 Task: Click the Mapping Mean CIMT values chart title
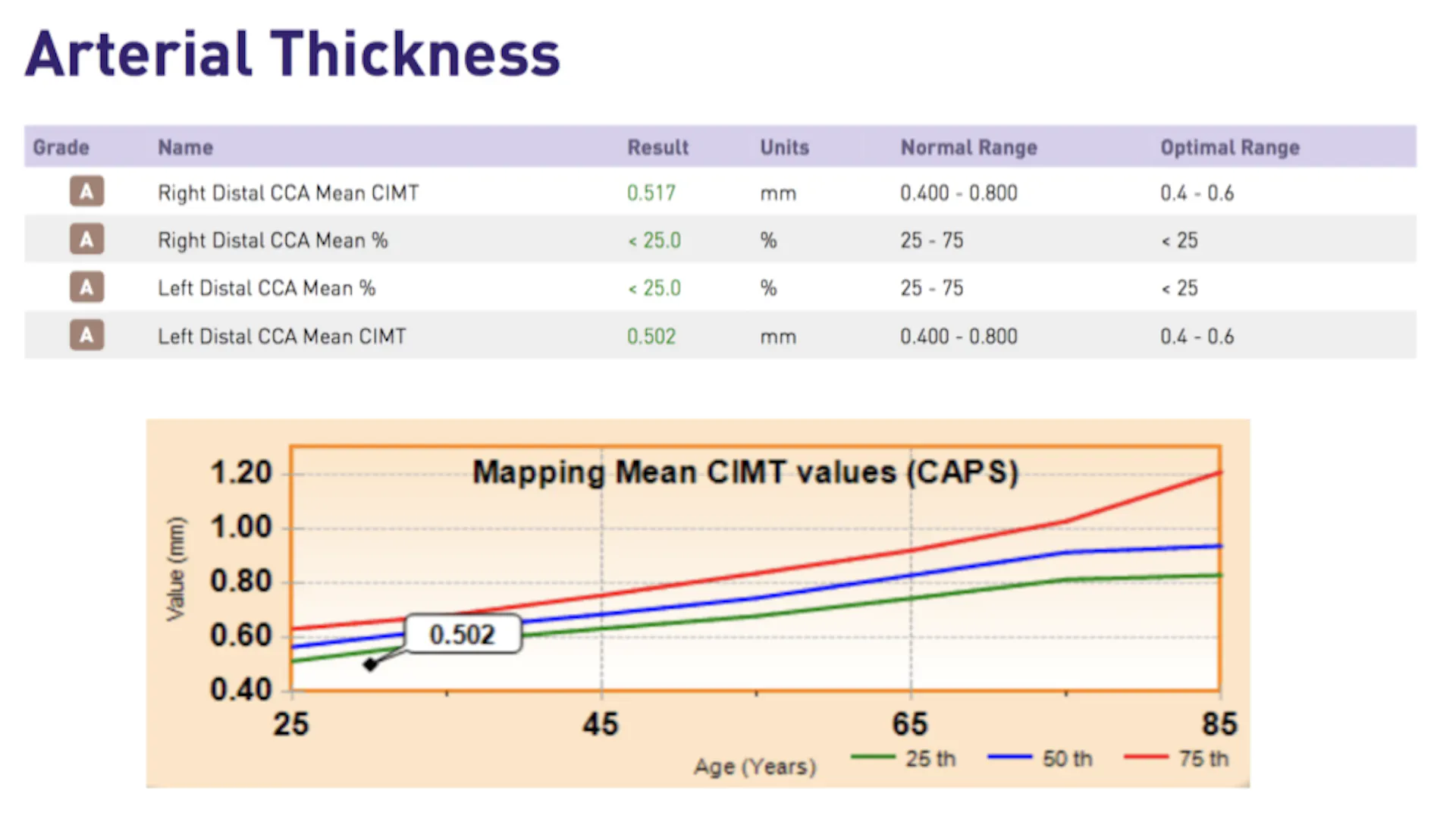(745, 472)
